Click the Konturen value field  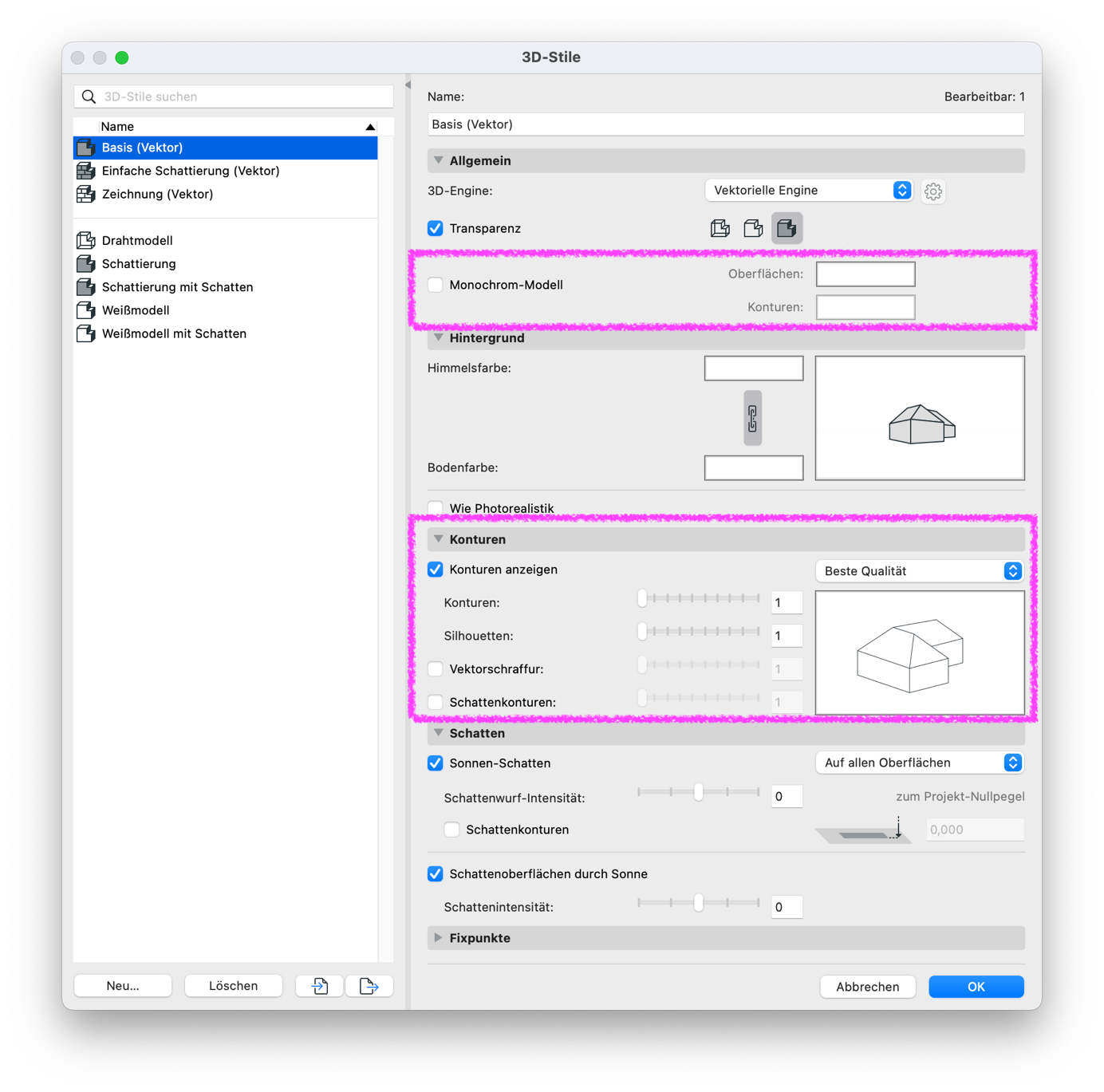click(x=787, y=603)
